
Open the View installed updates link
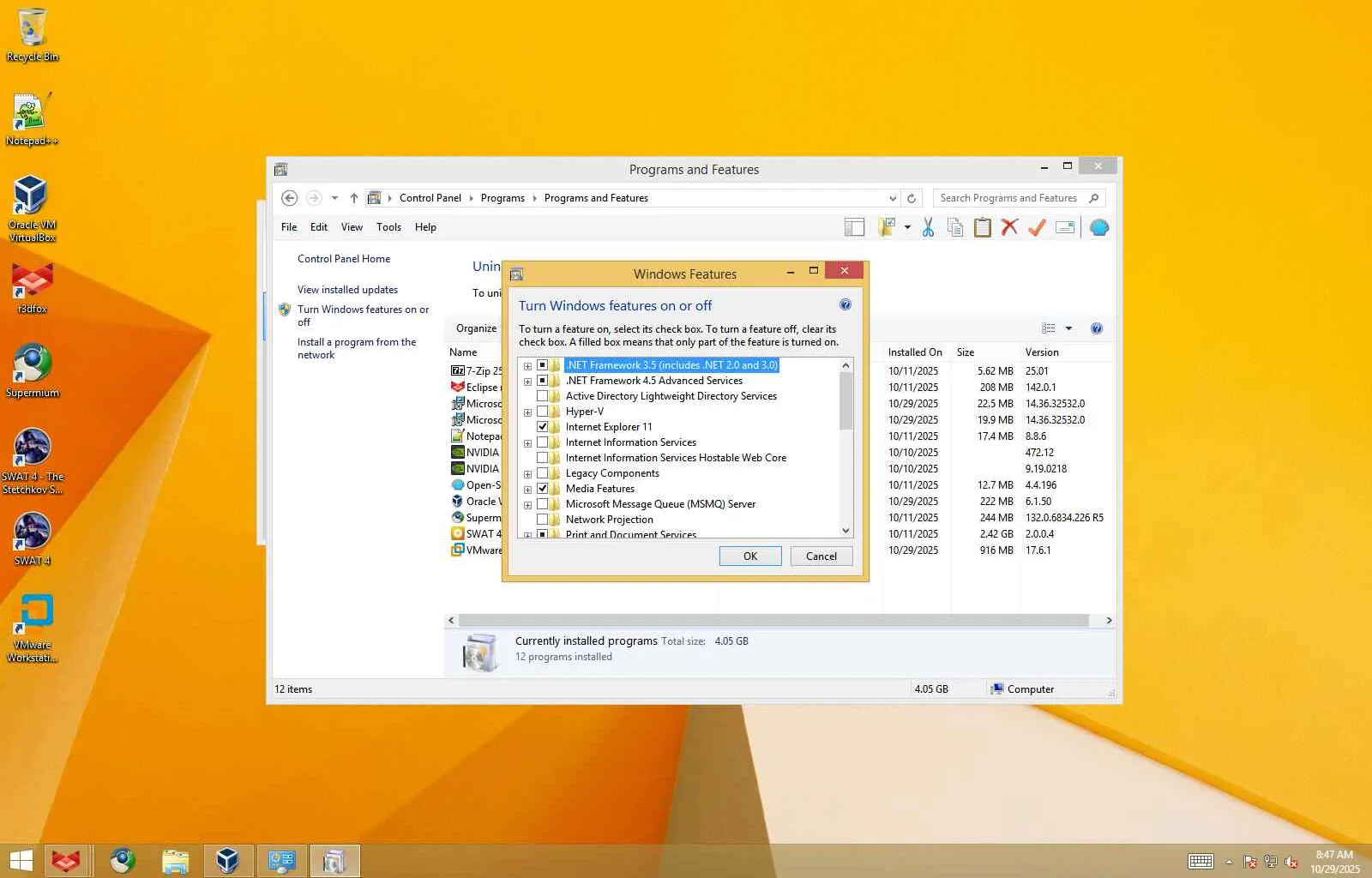(x=347, y=290)
